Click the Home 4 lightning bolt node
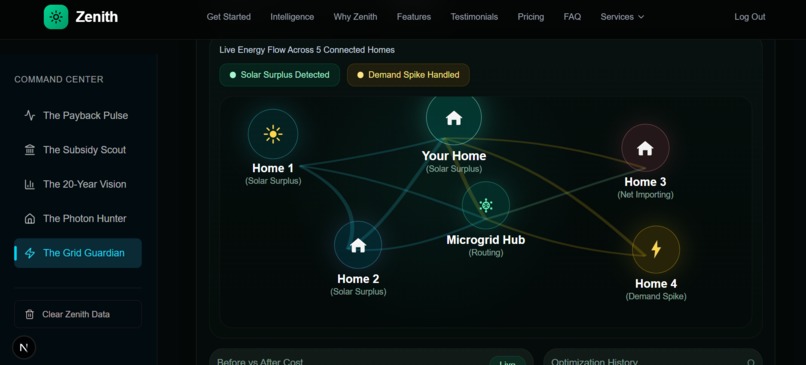The image size is (806, 365). [x=656, y=249]
